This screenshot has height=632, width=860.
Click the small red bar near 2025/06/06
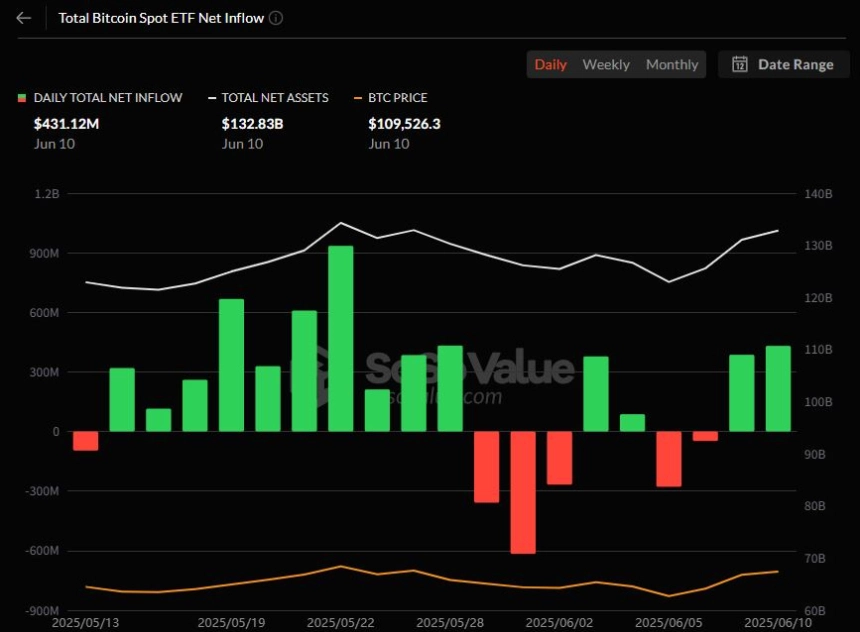tap(705, 436)
